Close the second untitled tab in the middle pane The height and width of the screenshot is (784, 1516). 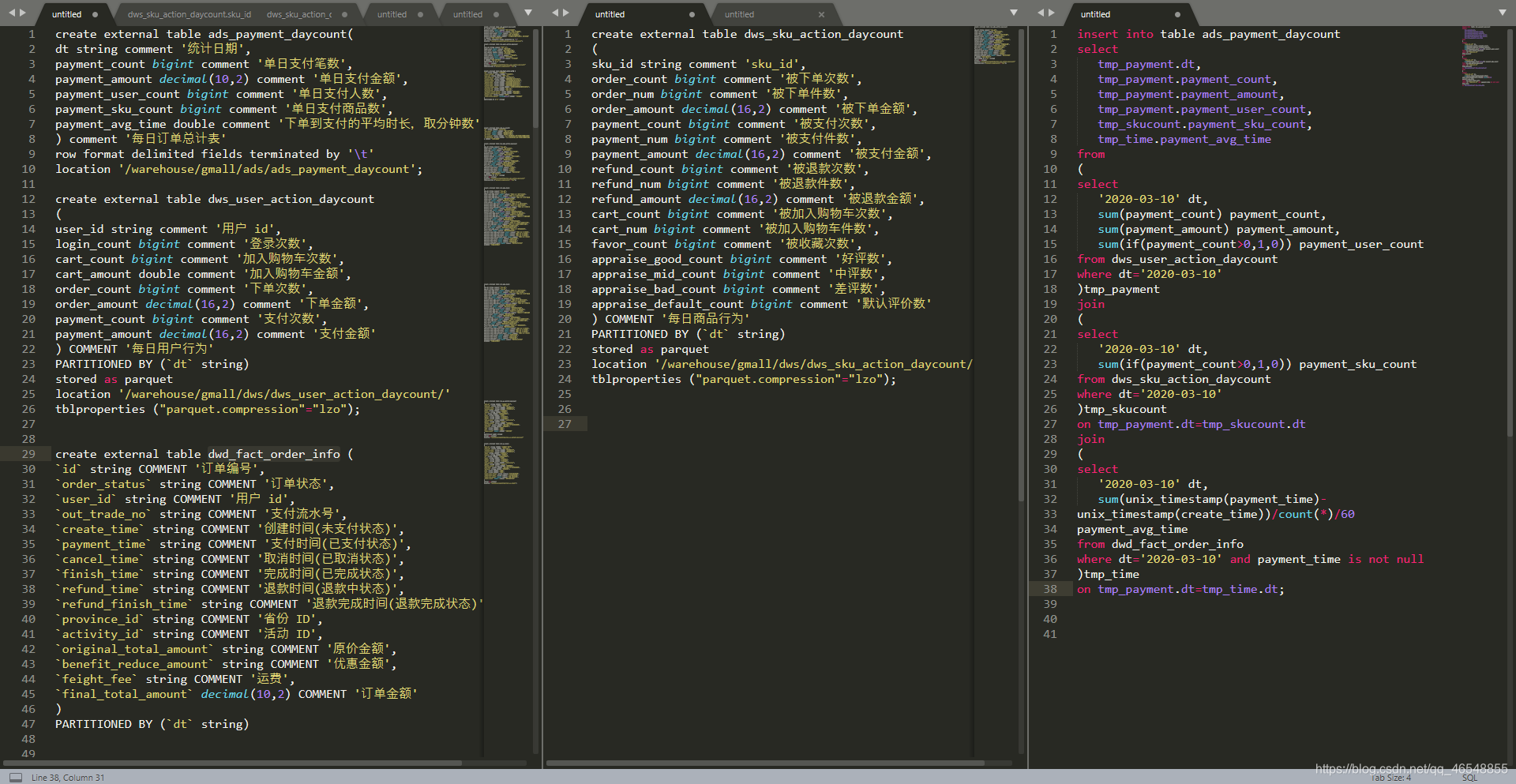[821, 14]
